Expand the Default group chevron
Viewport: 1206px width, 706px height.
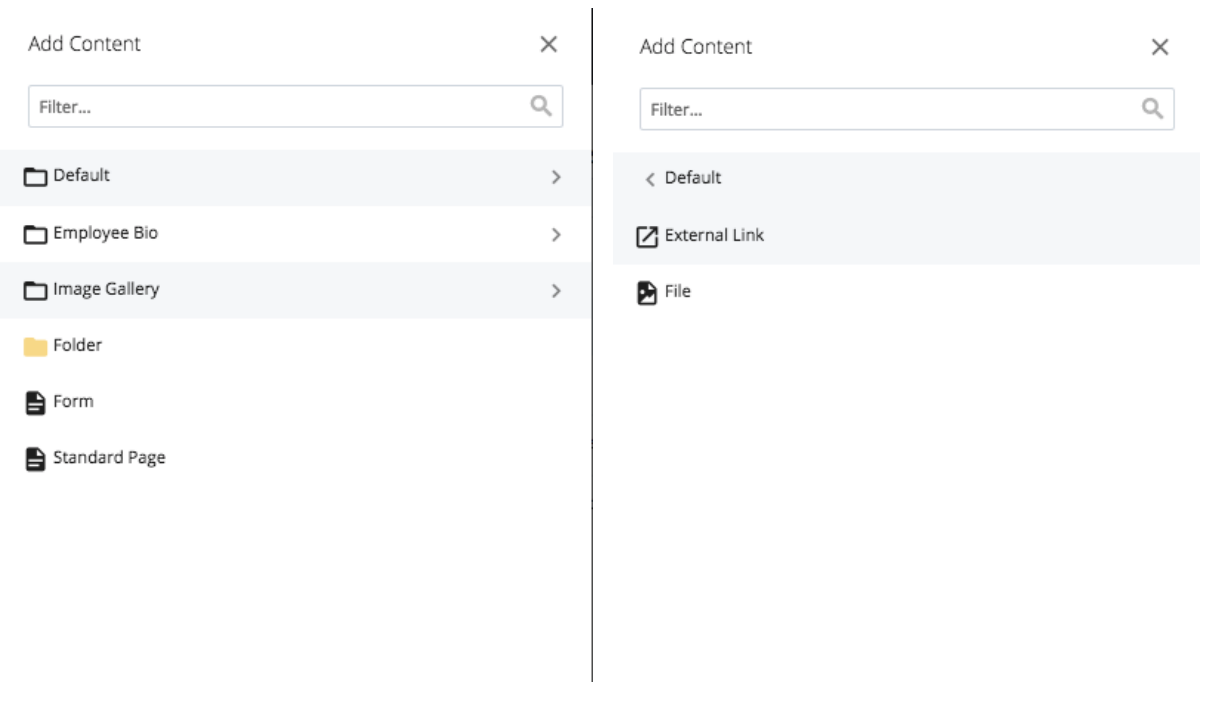click(x=557, y=178)
